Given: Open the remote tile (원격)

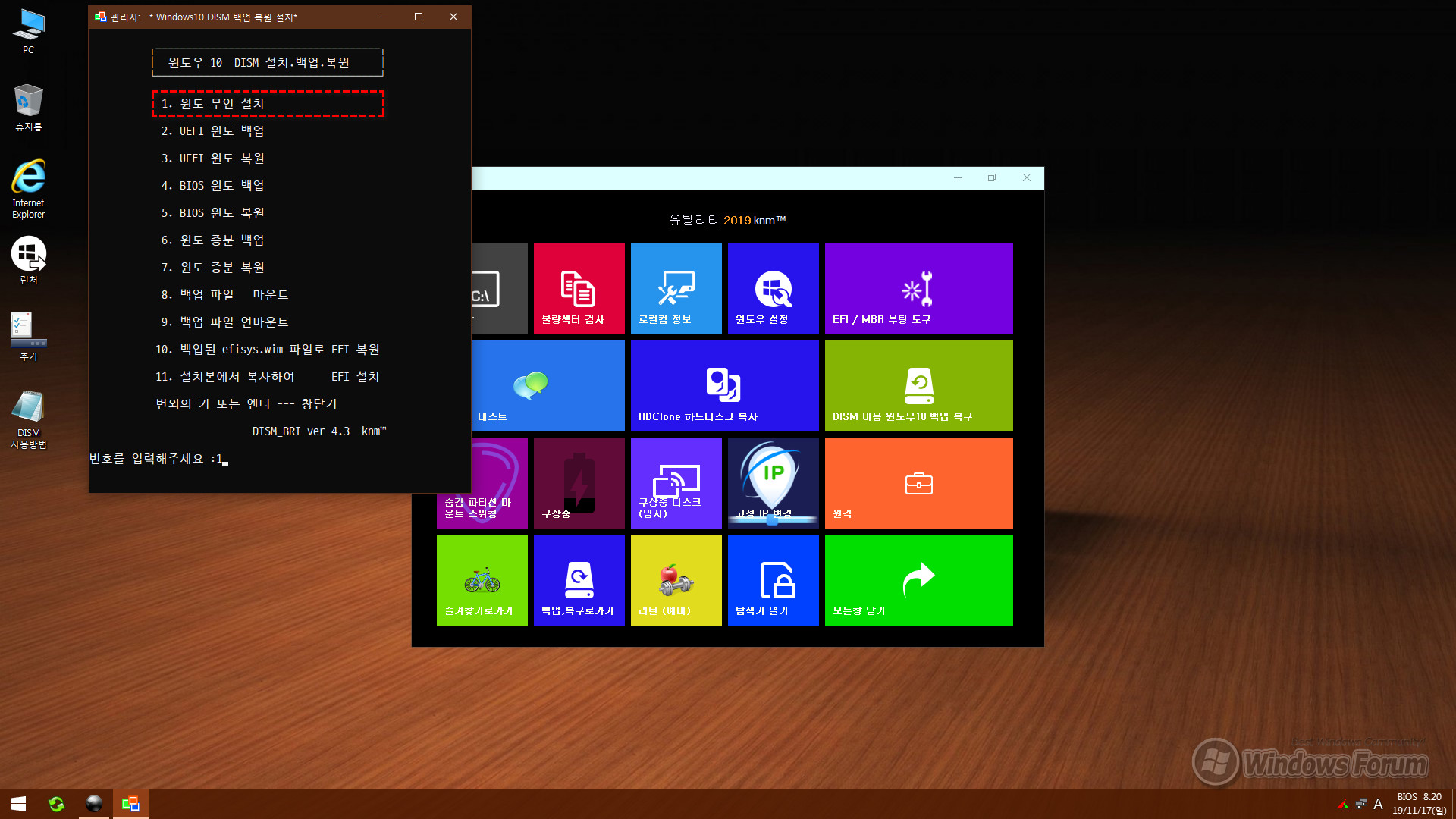Looking at the screenshot, I should [x=918, y=483].
